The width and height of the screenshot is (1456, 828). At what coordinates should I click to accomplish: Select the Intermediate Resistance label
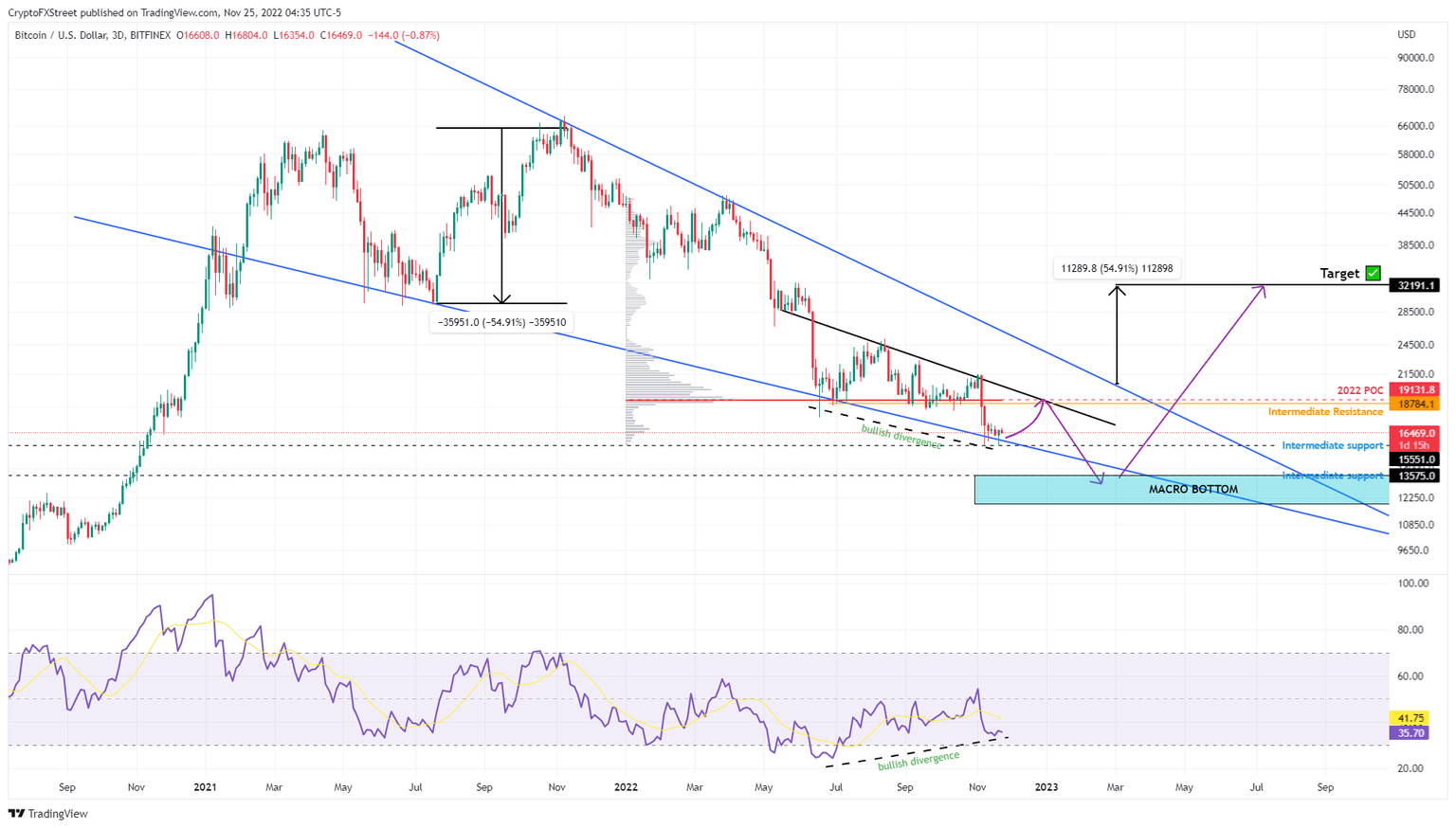click(x=1325, y=412)
